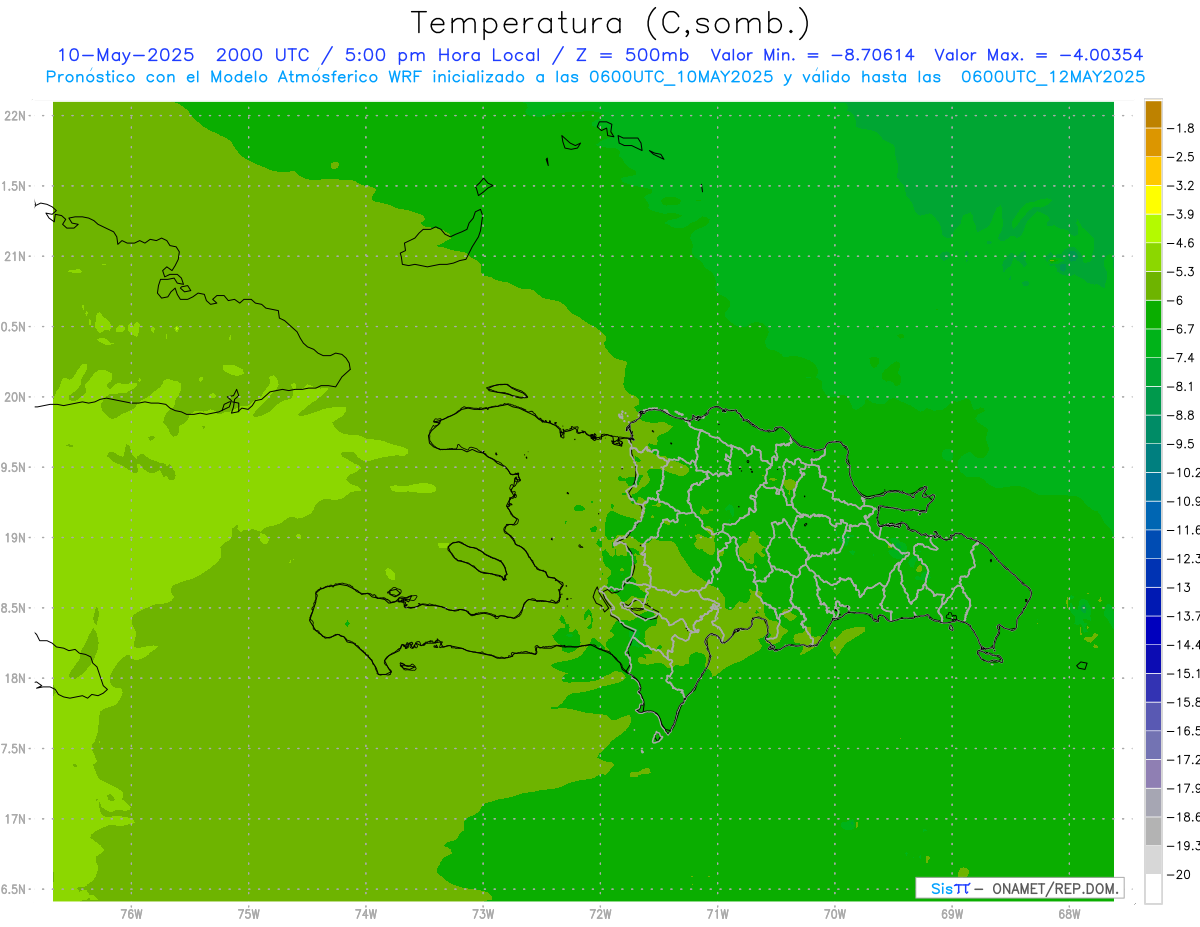
Task: Click the '-20' colorbar label
Action: pos(1180,875)
